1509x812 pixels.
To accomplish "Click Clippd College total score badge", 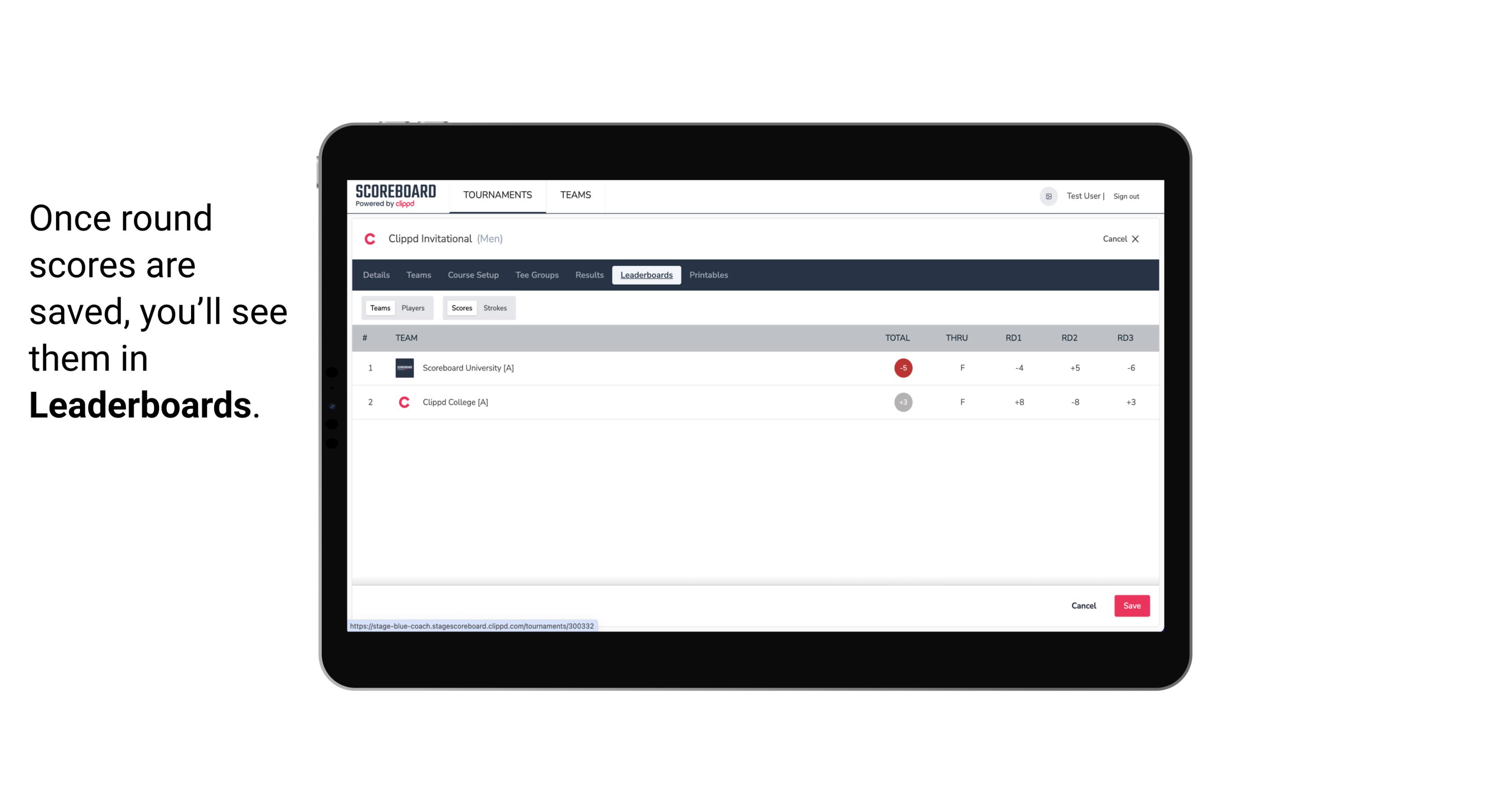I will [903, 402].
